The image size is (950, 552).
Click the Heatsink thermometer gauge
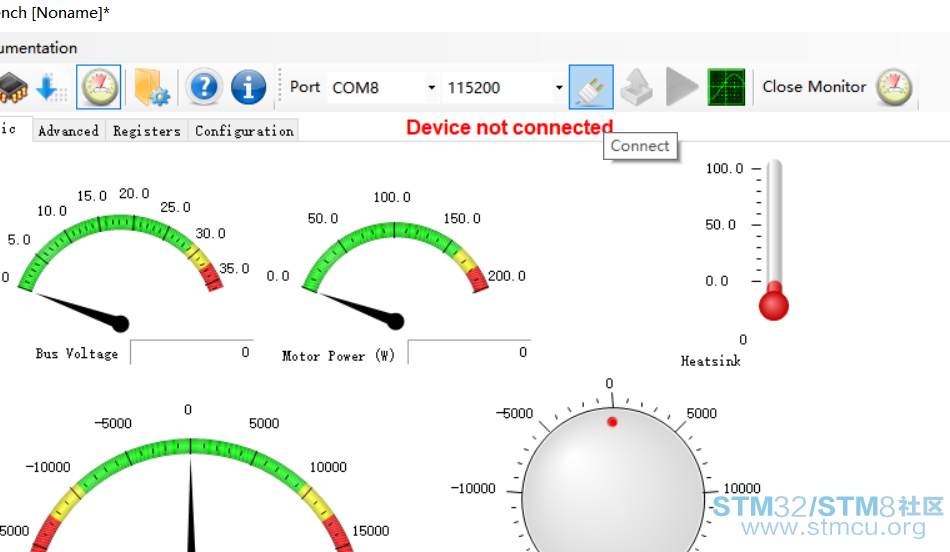(774, 240)
